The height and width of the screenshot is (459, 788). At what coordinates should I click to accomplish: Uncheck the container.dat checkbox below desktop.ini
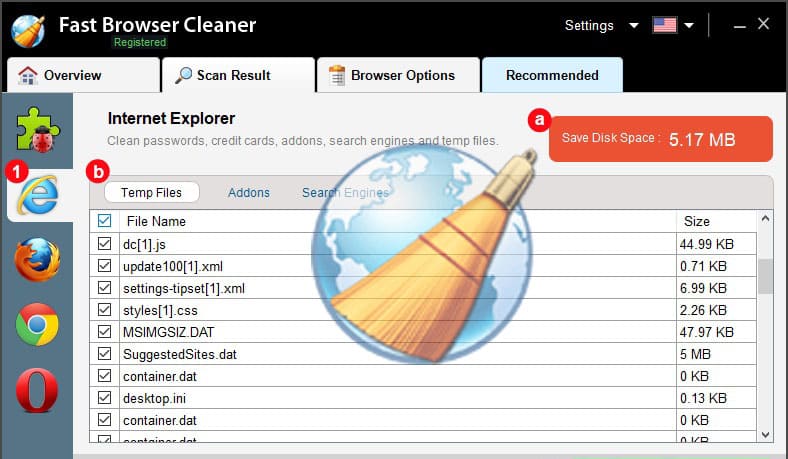(x=105, y=420)
